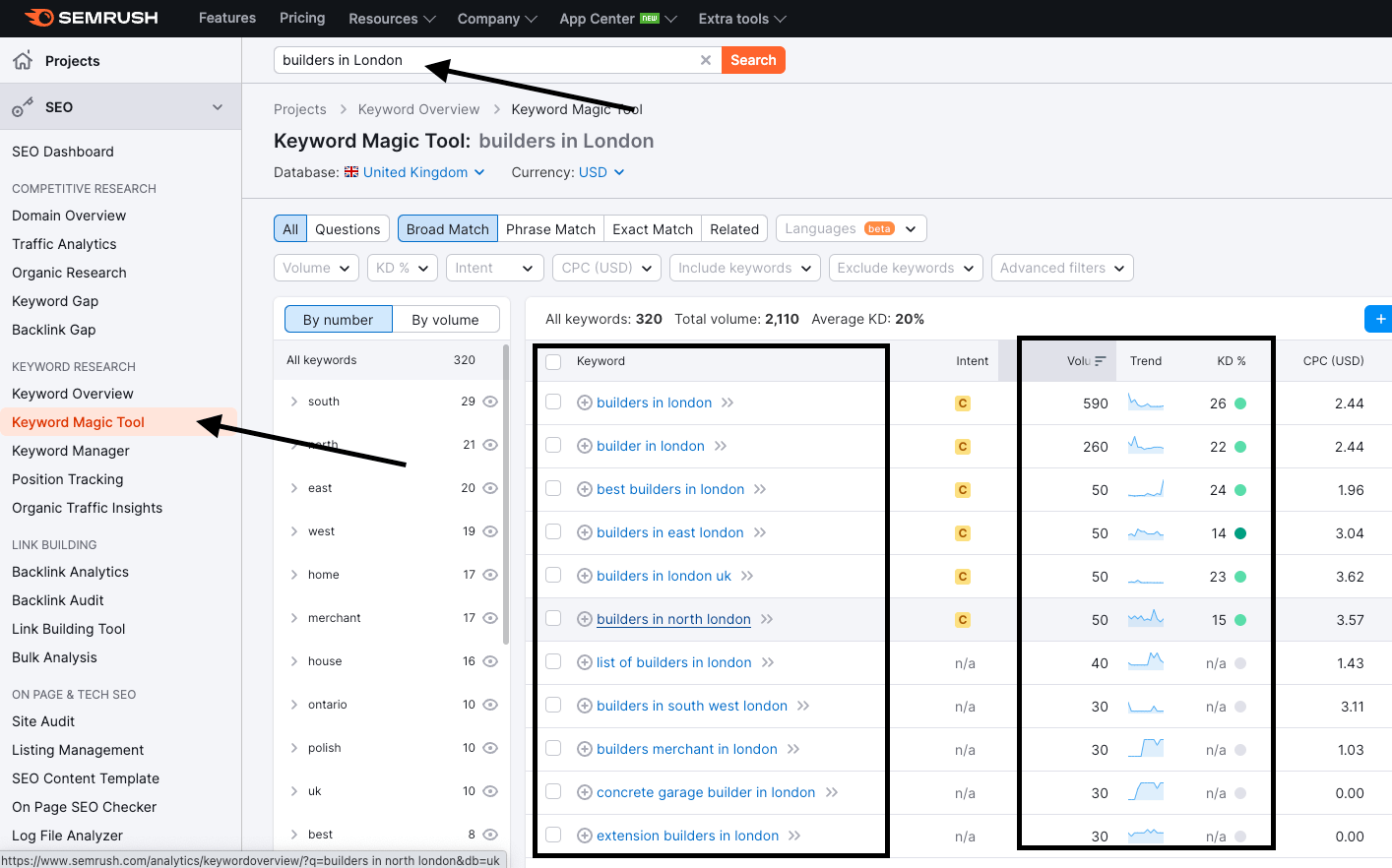This screenshot has width=1392, height=868.
Task: Toggle eye icon for 'south' group
Action: click(x=490, y=402)
